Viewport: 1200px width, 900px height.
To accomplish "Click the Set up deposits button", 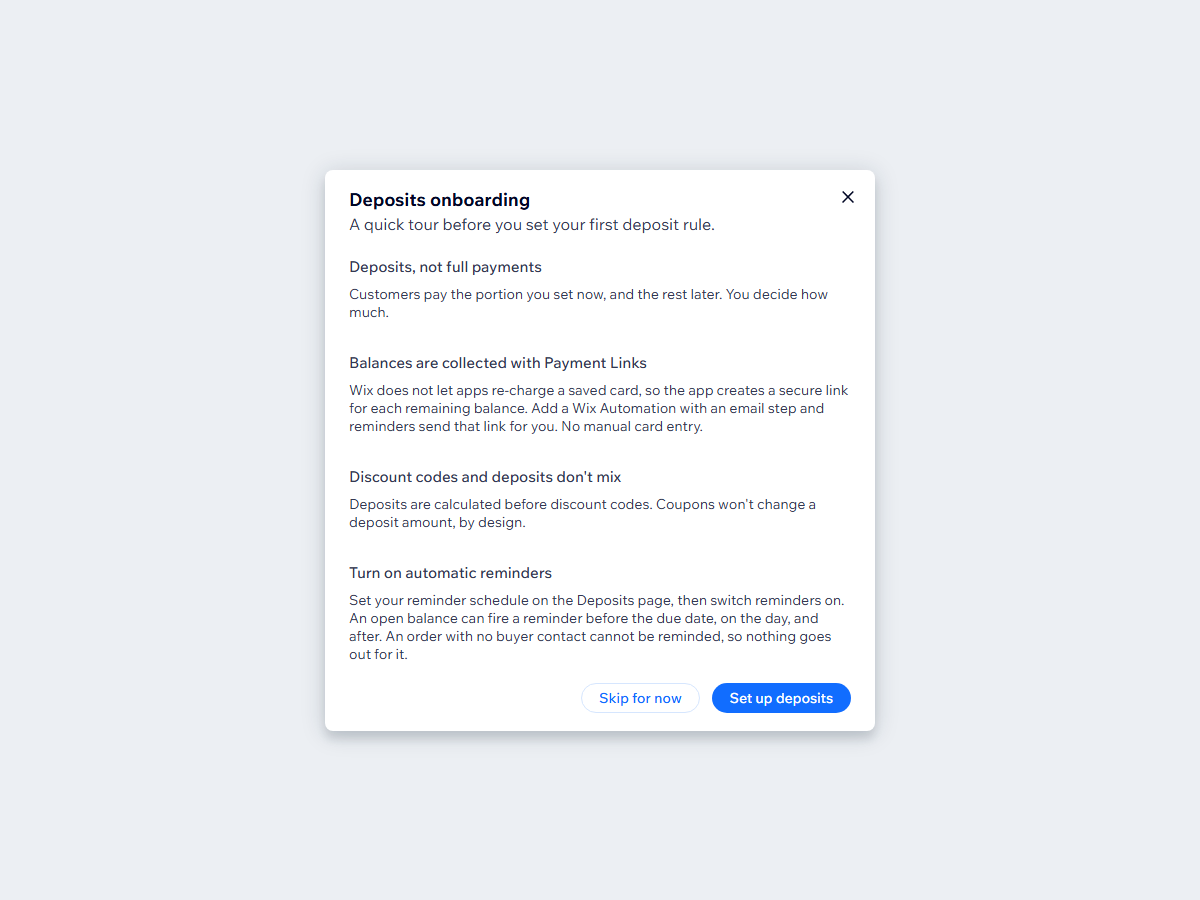I will click(x=781, y=698).
